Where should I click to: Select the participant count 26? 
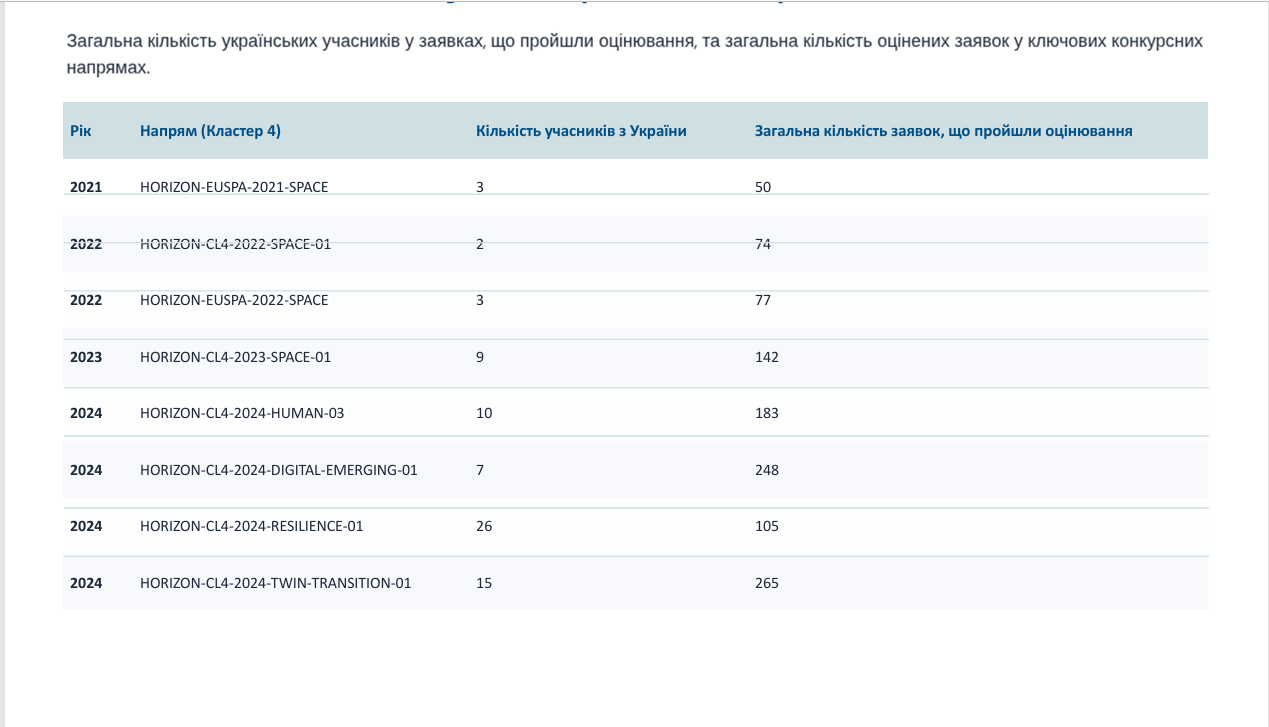pos(484,526)
